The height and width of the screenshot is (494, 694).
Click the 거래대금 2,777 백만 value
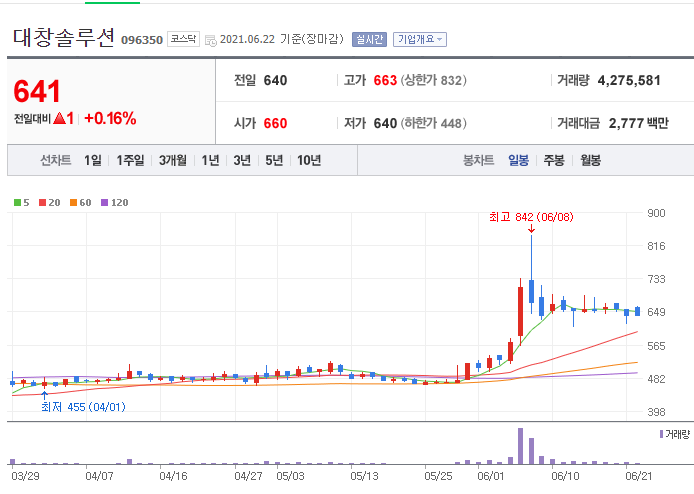pyautogui.click(x=639, y=123)
